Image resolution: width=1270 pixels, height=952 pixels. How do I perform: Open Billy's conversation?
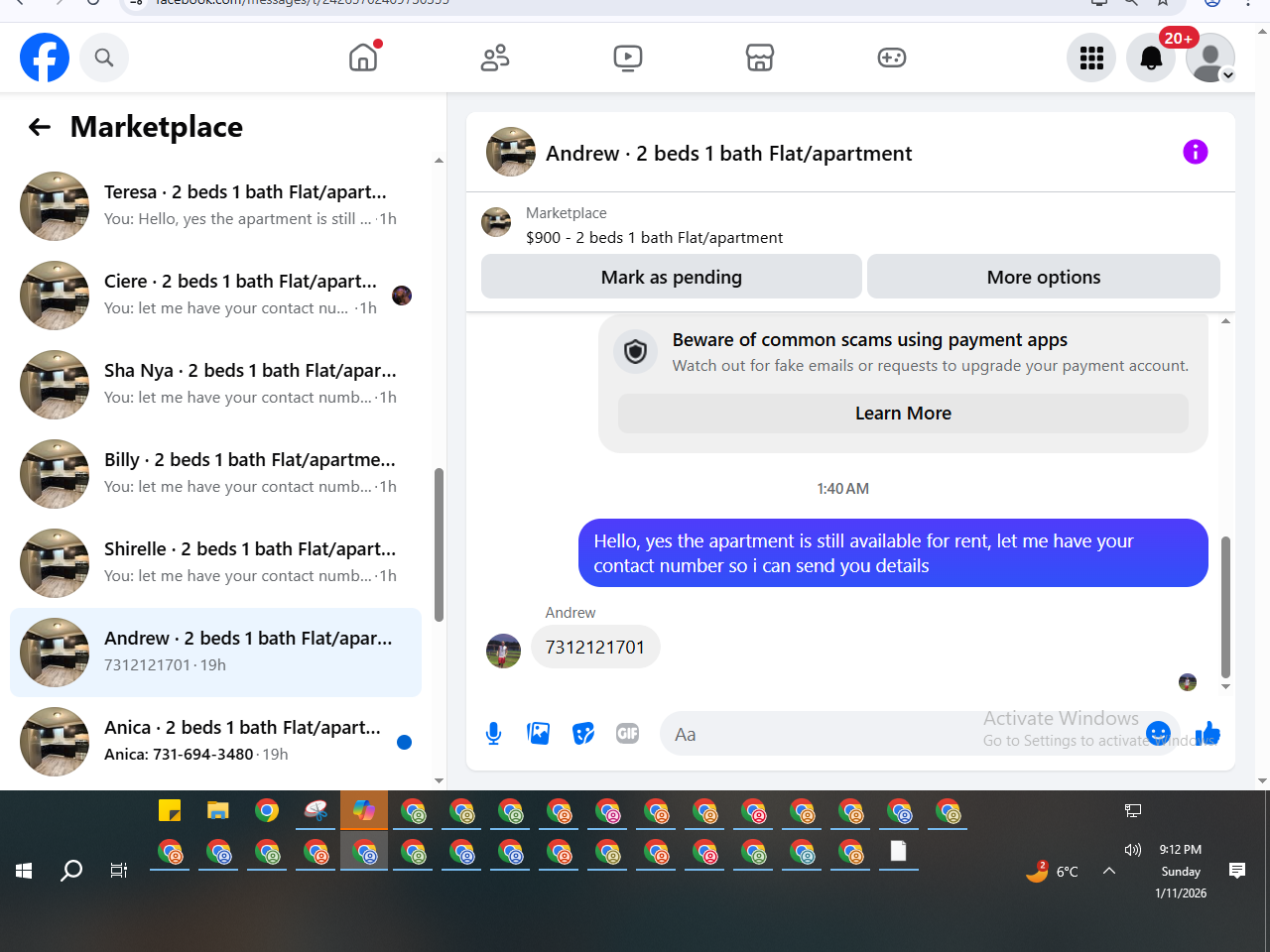click(x=215, y=473)
